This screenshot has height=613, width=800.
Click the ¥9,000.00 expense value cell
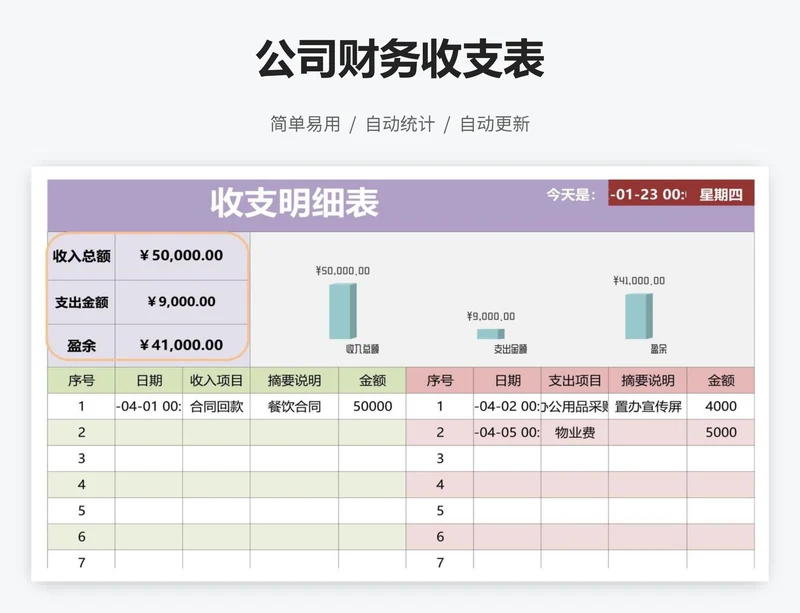pyautogui.click(x=182, y=302)
